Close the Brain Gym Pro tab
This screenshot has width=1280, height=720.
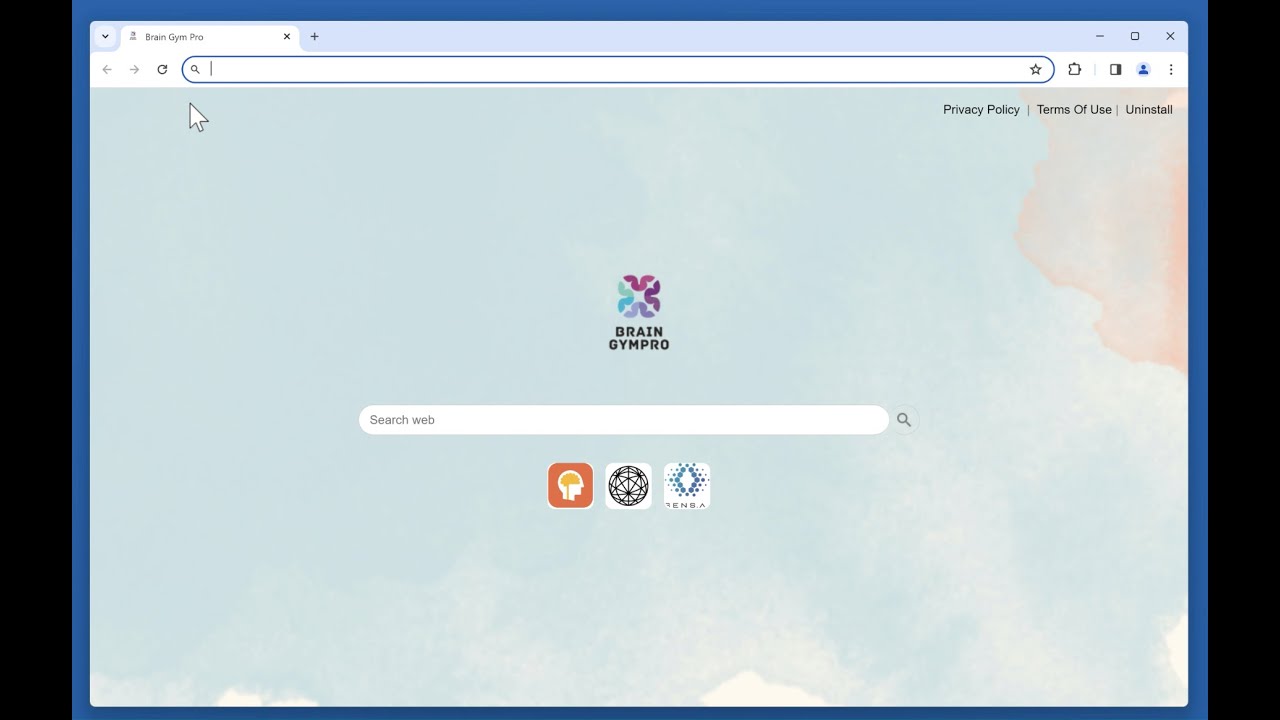click(287, 36)
